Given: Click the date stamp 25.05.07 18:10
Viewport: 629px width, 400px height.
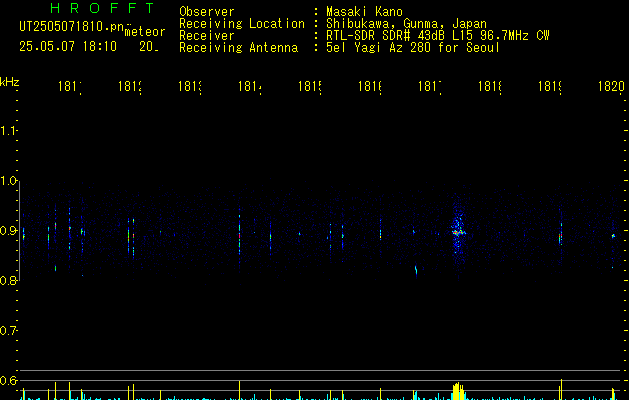Looking at the screenshot, I should [x=68, y=46].
